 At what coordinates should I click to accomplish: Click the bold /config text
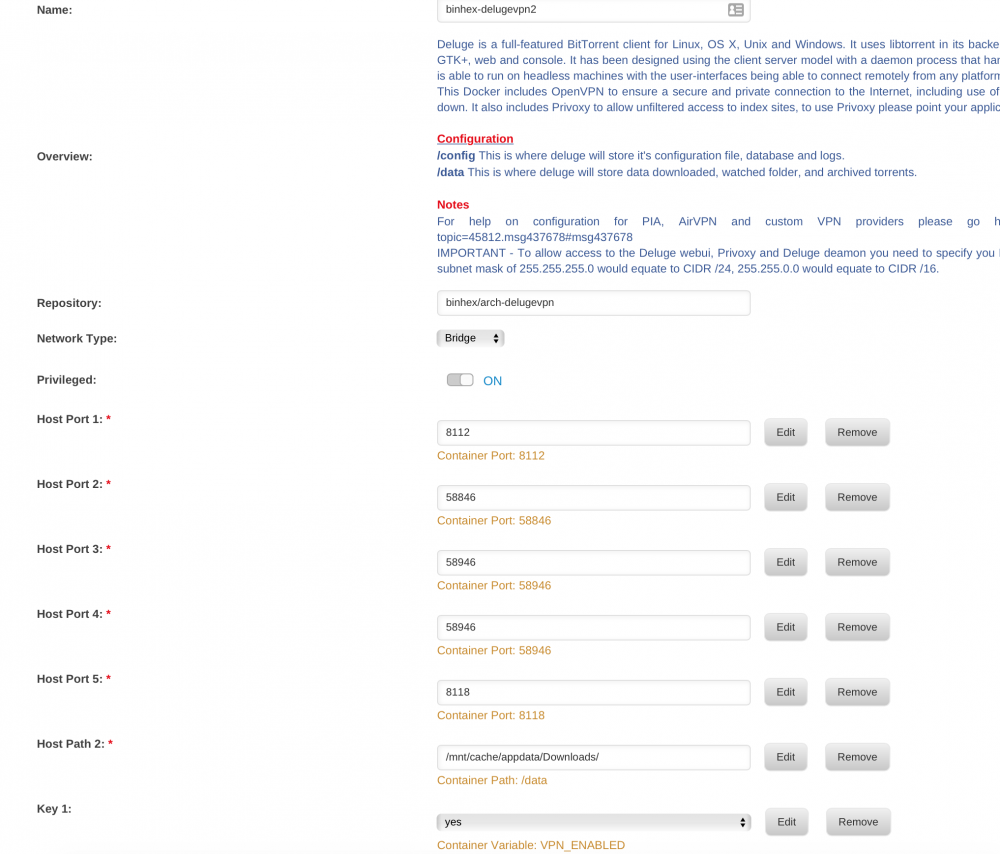pos(456,156)
